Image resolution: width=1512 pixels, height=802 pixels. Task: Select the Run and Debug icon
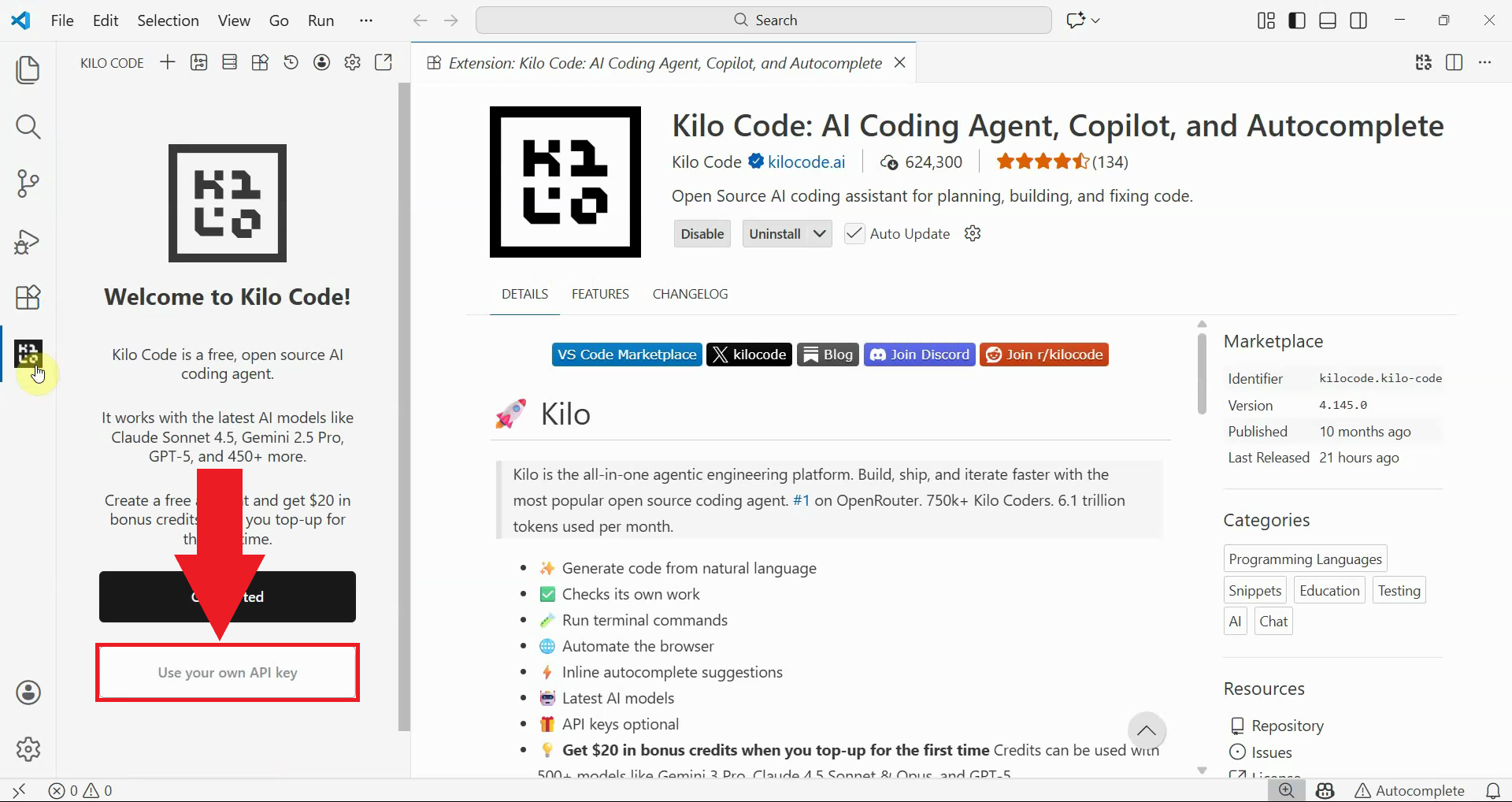pos(28,241)
